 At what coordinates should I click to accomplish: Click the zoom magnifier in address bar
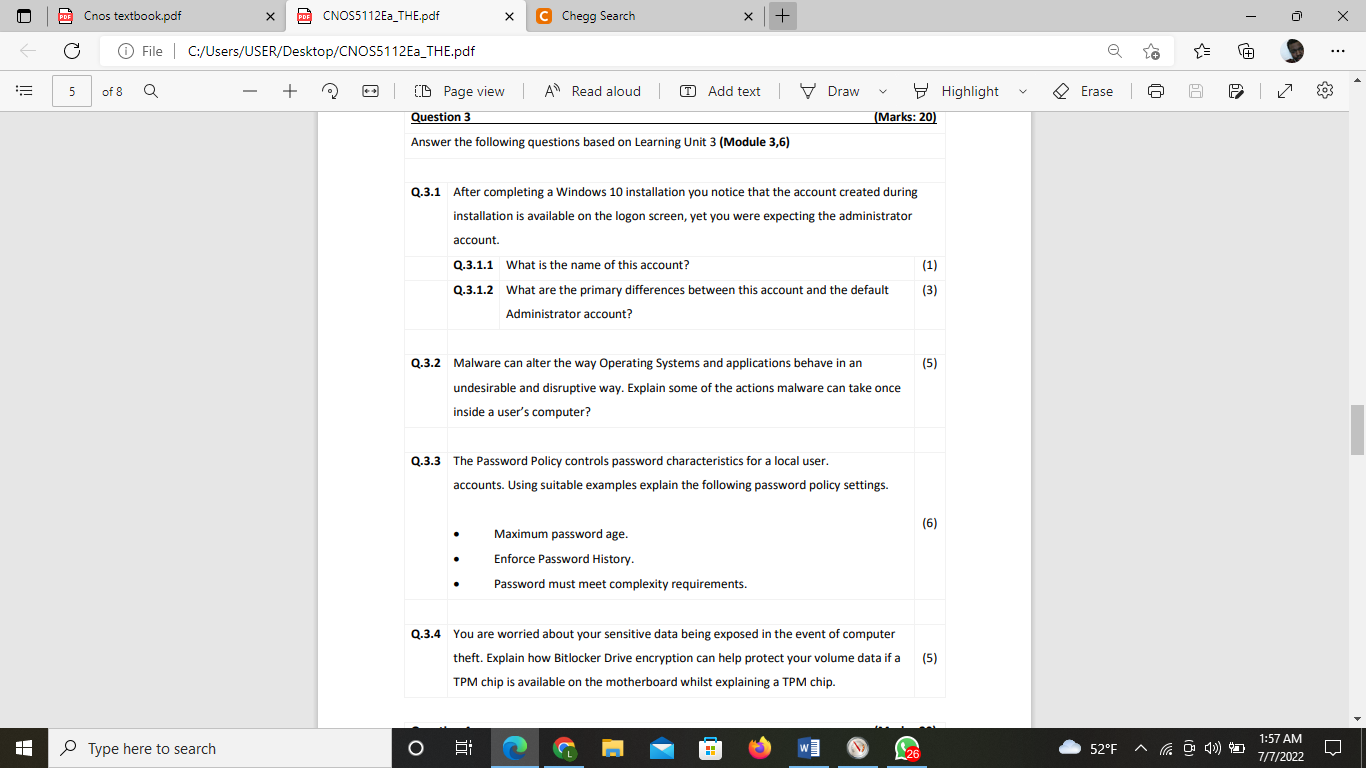point(1114,51)
